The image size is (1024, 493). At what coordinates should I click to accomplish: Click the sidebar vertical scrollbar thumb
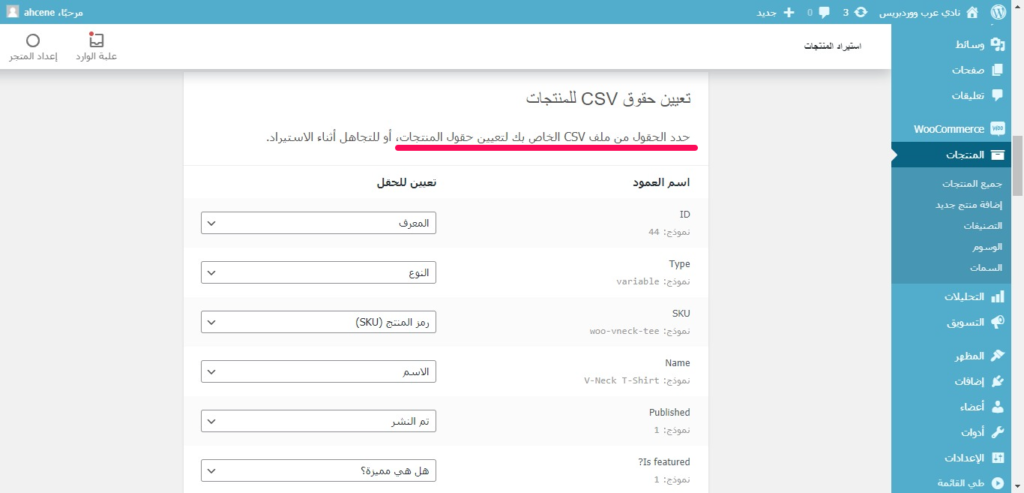click(x=1017, y=166)
